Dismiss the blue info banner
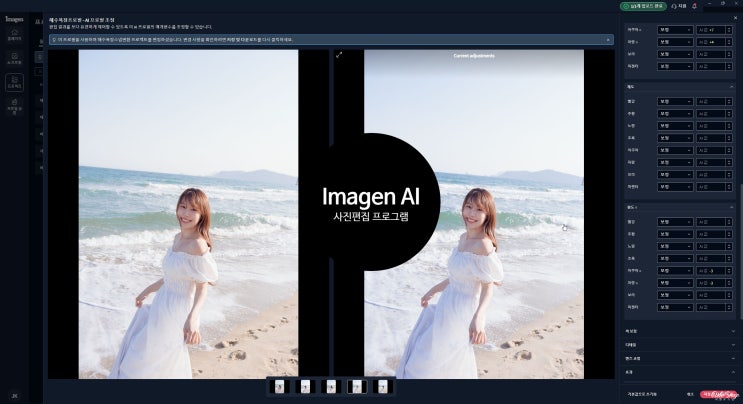This screenshot has width=743, height=404. [x=608, y=40]
